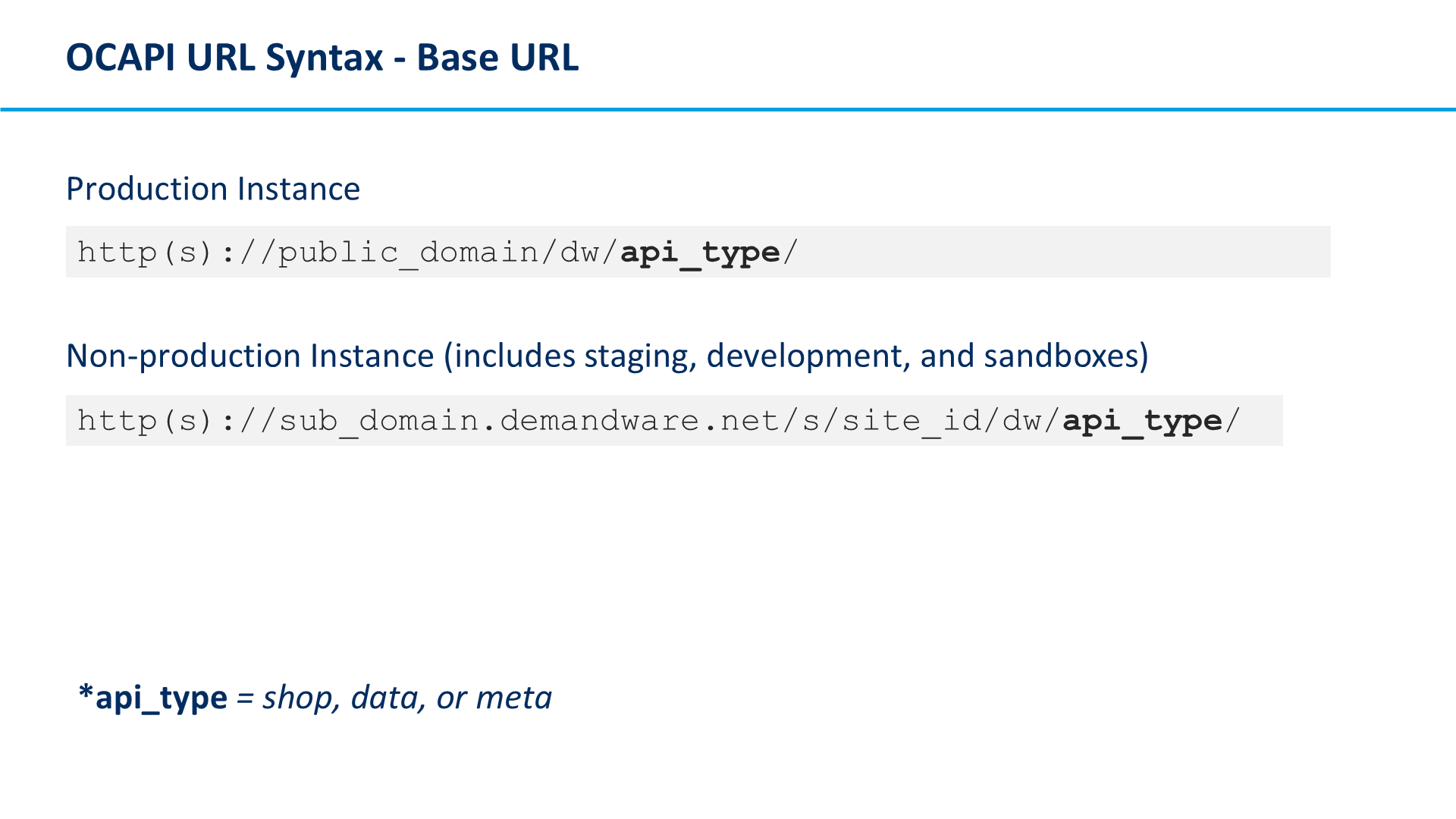Select the 'Non-production Instance' heading line
1456x819 pixels.
click(x=607, y=356)
